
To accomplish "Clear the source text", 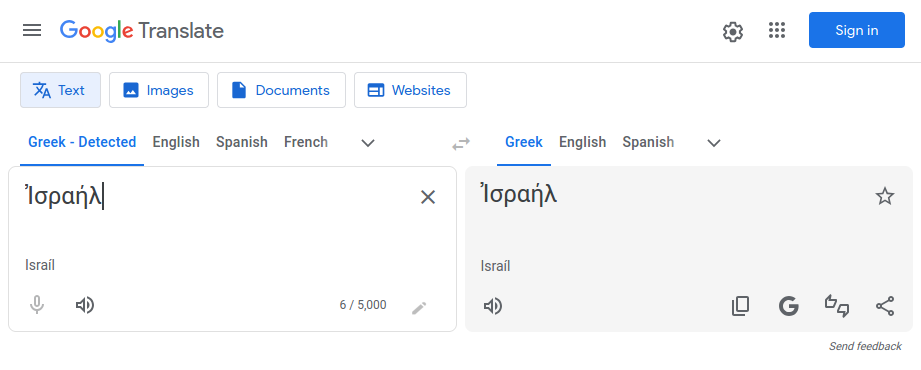I will click(428, 197).
